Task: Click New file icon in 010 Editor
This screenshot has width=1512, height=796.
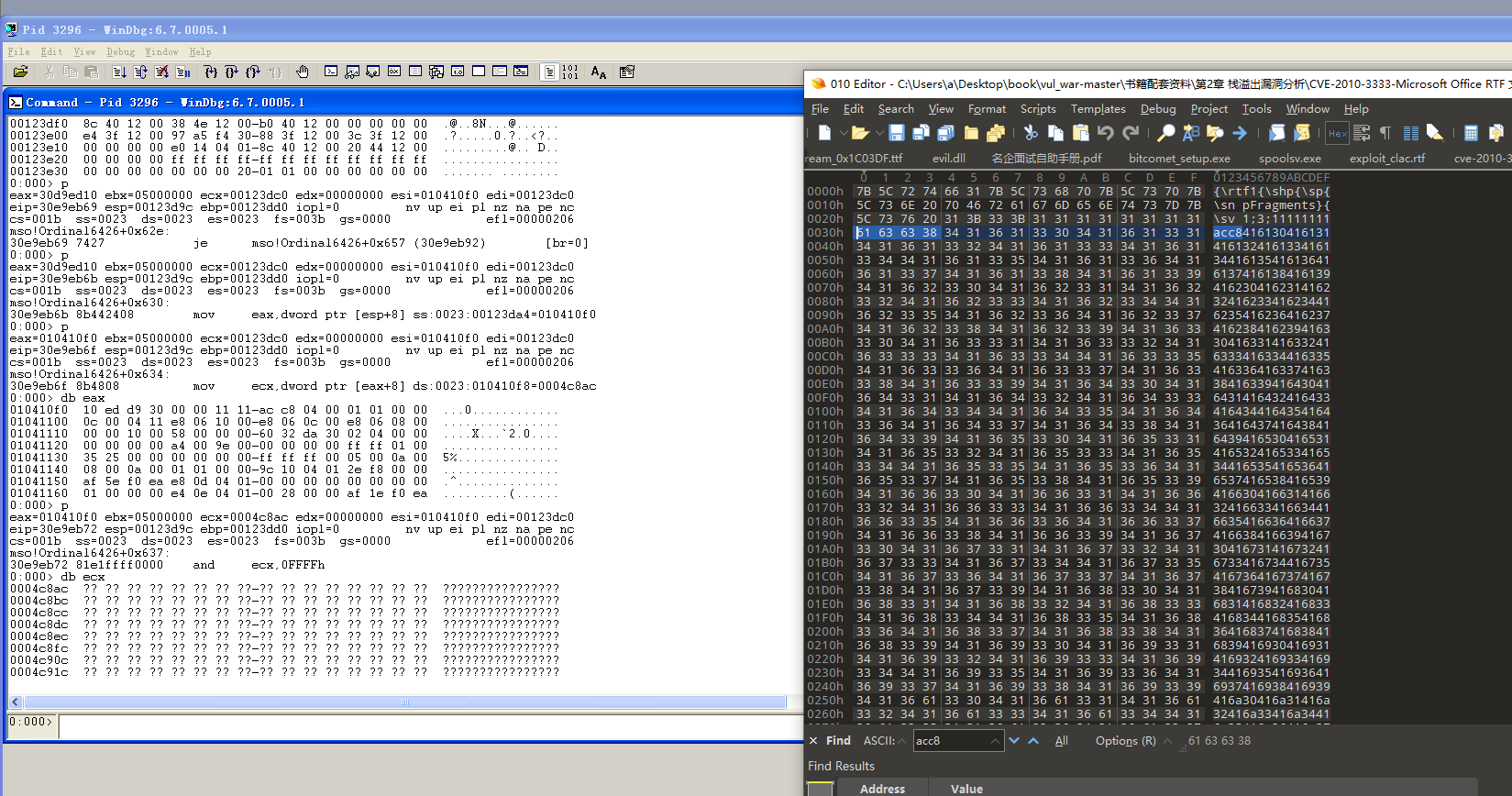Action: click(824, 133)
